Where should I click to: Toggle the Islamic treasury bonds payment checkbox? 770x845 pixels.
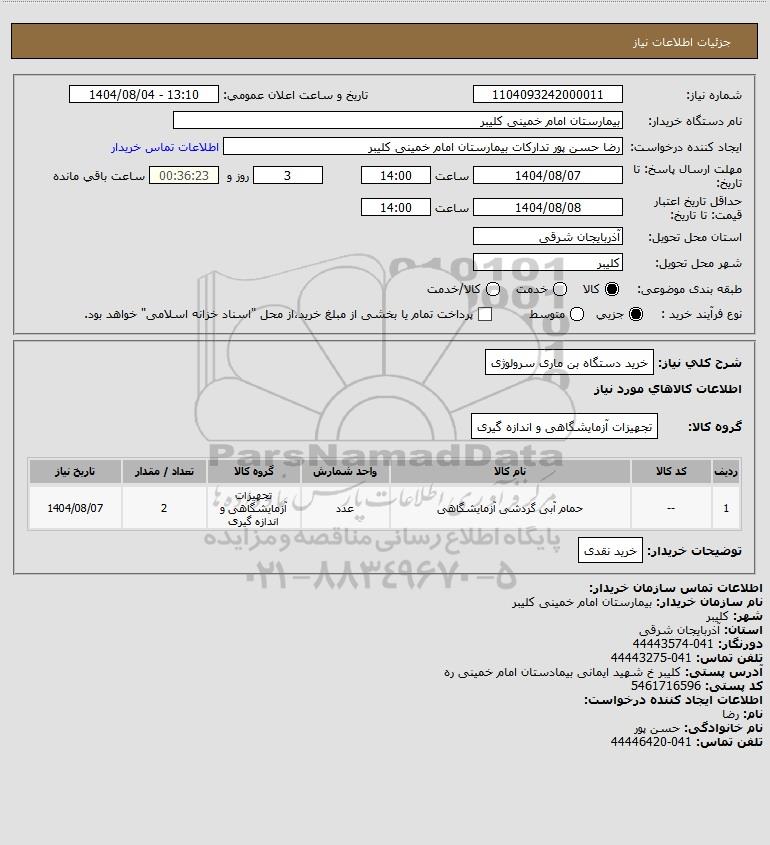tap(485, 314)
